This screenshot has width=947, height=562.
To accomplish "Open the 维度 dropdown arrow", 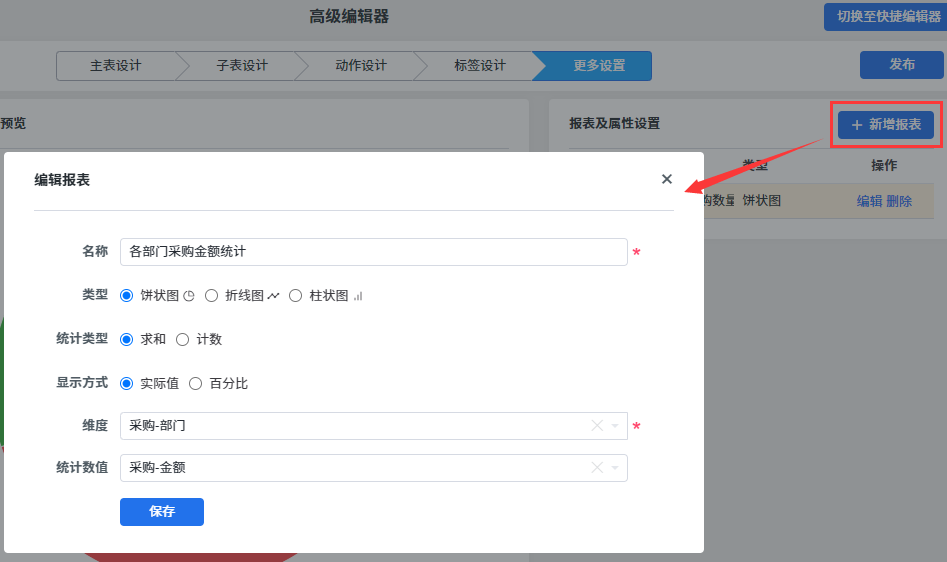I will coord(615,426).
